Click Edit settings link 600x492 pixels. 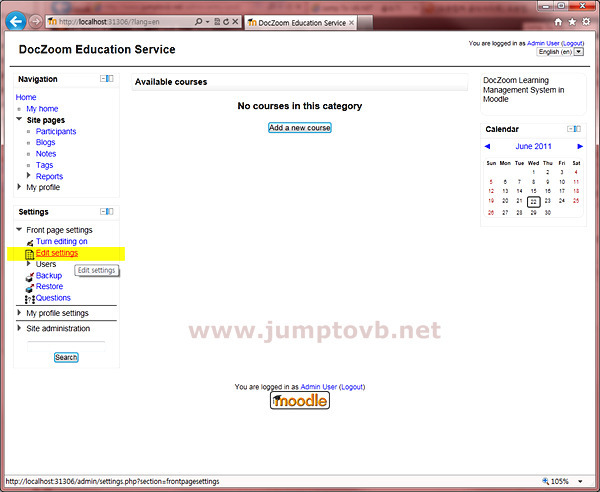tap(57, 253)
